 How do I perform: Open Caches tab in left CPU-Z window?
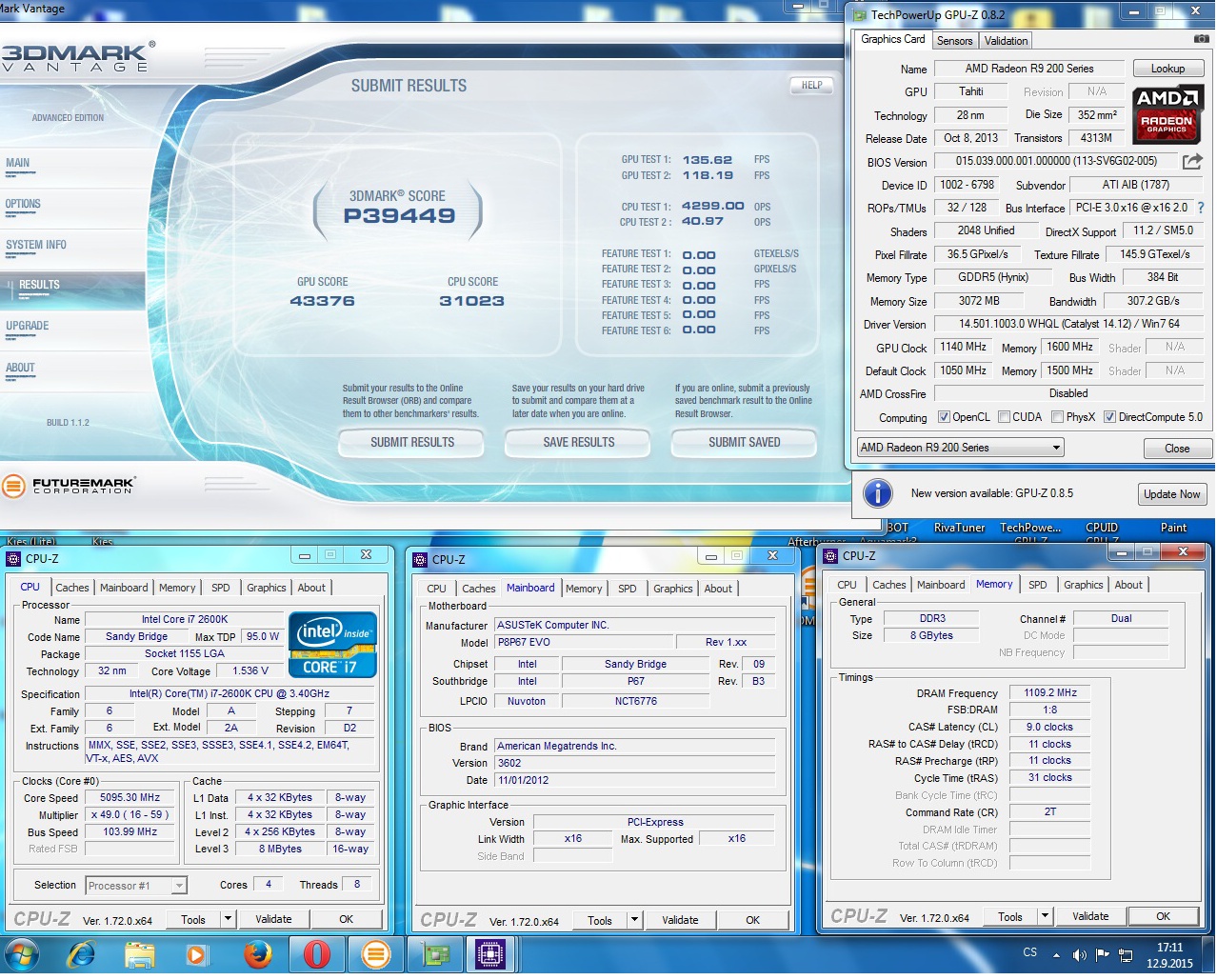coord(71,588)
